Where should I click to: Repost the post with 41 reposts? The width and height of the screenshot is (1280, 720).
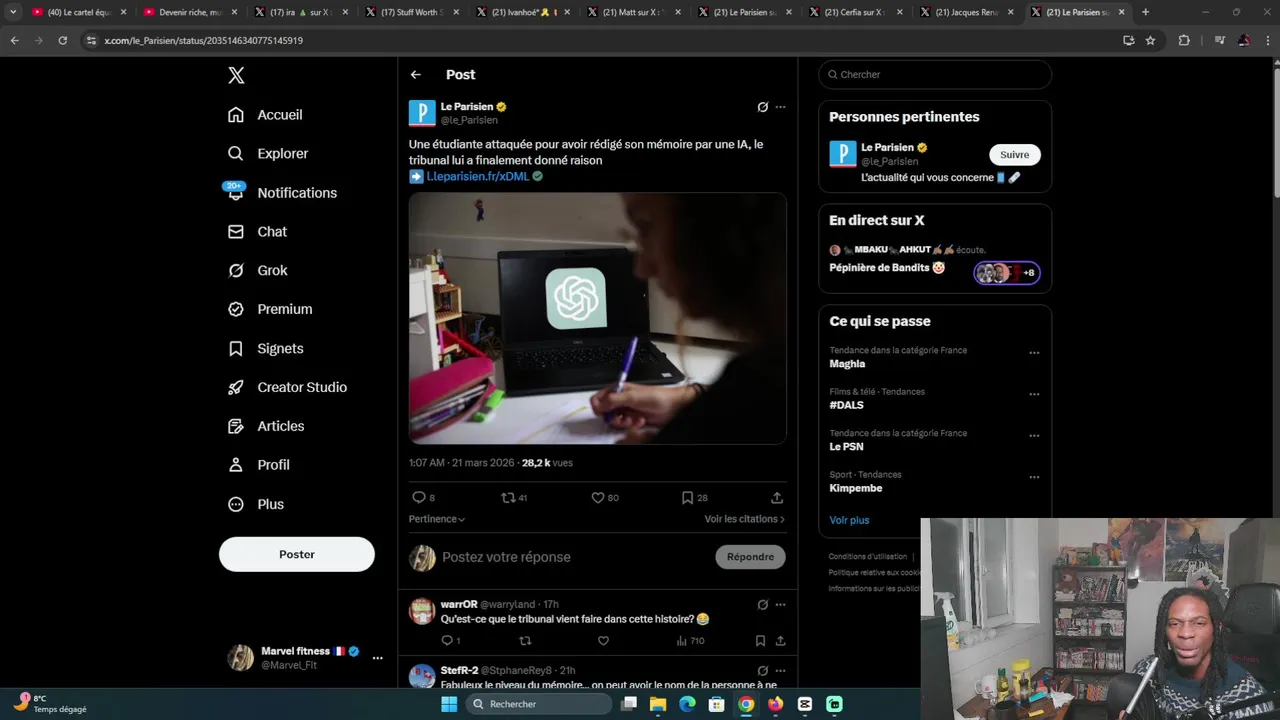click(x=514, y=498)
